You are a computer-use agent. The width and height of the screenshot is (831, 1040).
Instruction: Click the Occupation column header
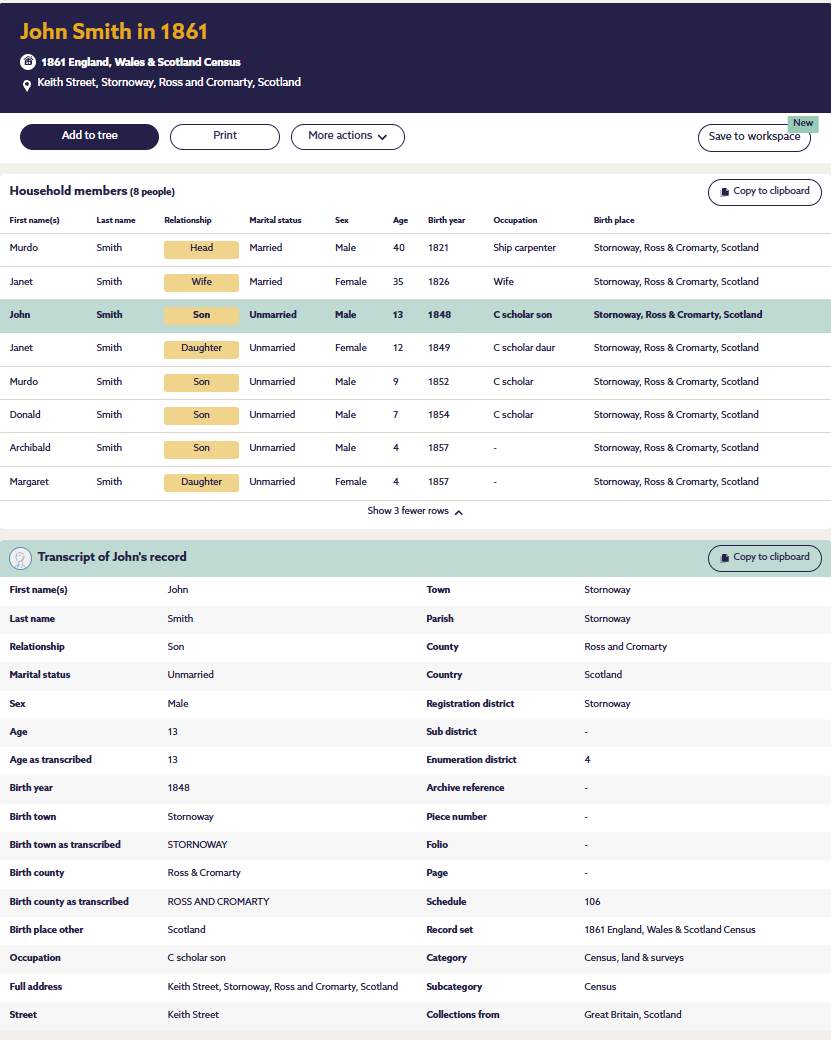(515, 220)
